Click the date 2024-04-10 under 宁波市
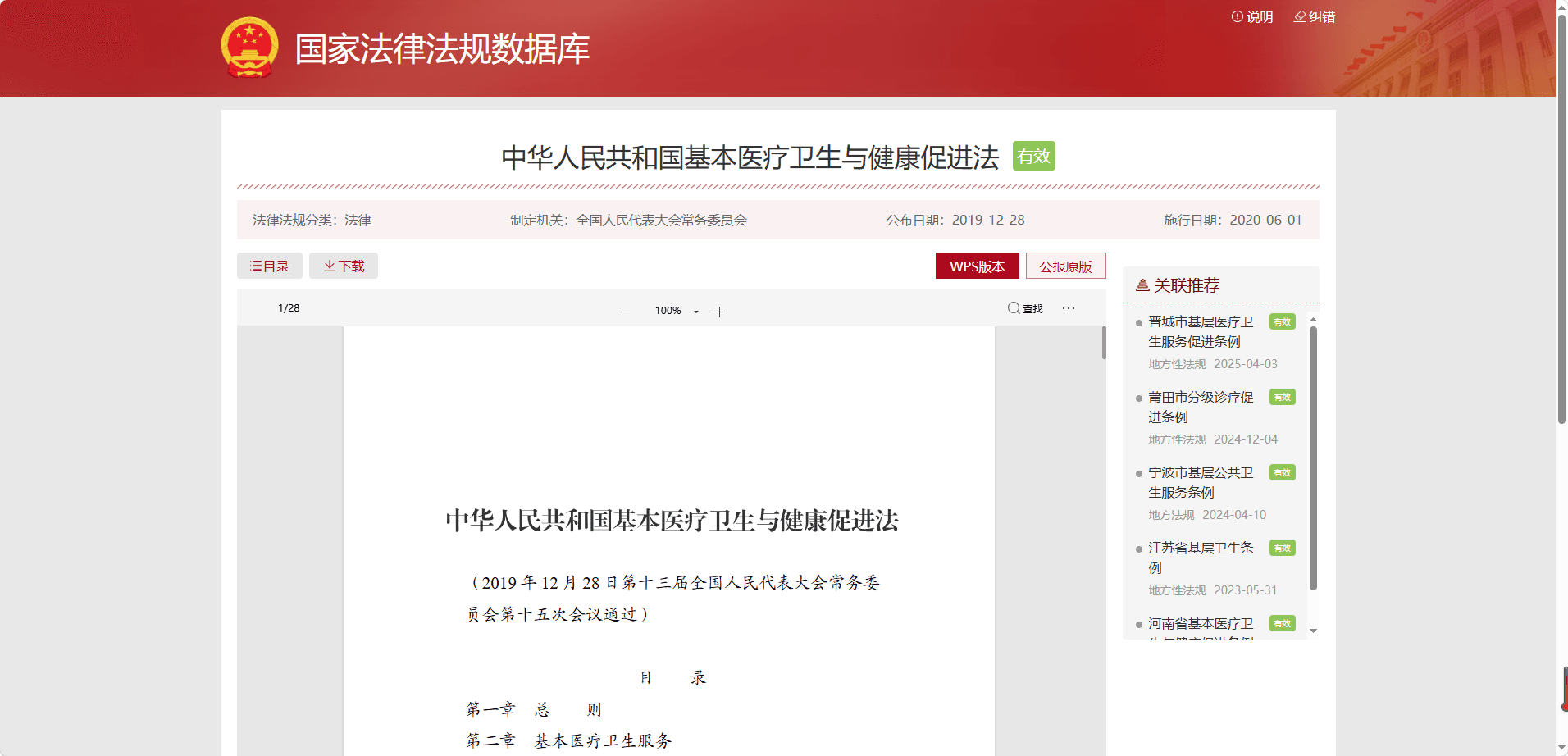The width and height of the screenshot is (1568, 756). click(1234, 515)
